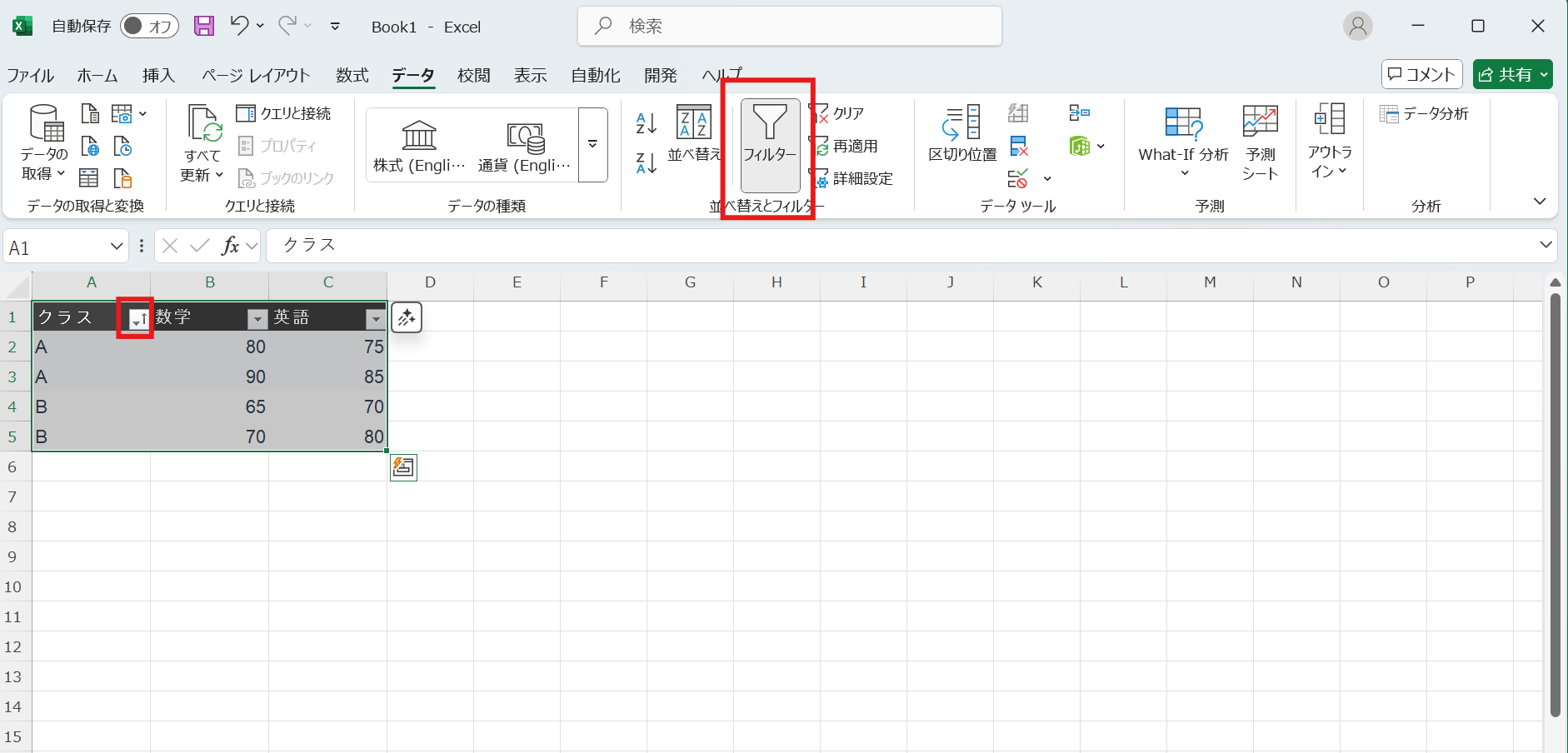Click the 予測シート forecast icon
Screen dimensions: 1568x753
point(1259,142)
